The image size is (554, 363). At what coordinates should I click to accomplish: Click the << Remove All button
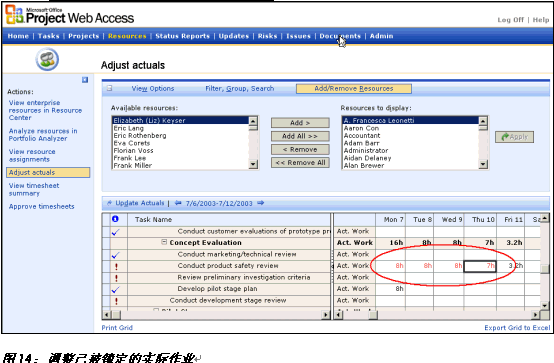tap(300, 163)
